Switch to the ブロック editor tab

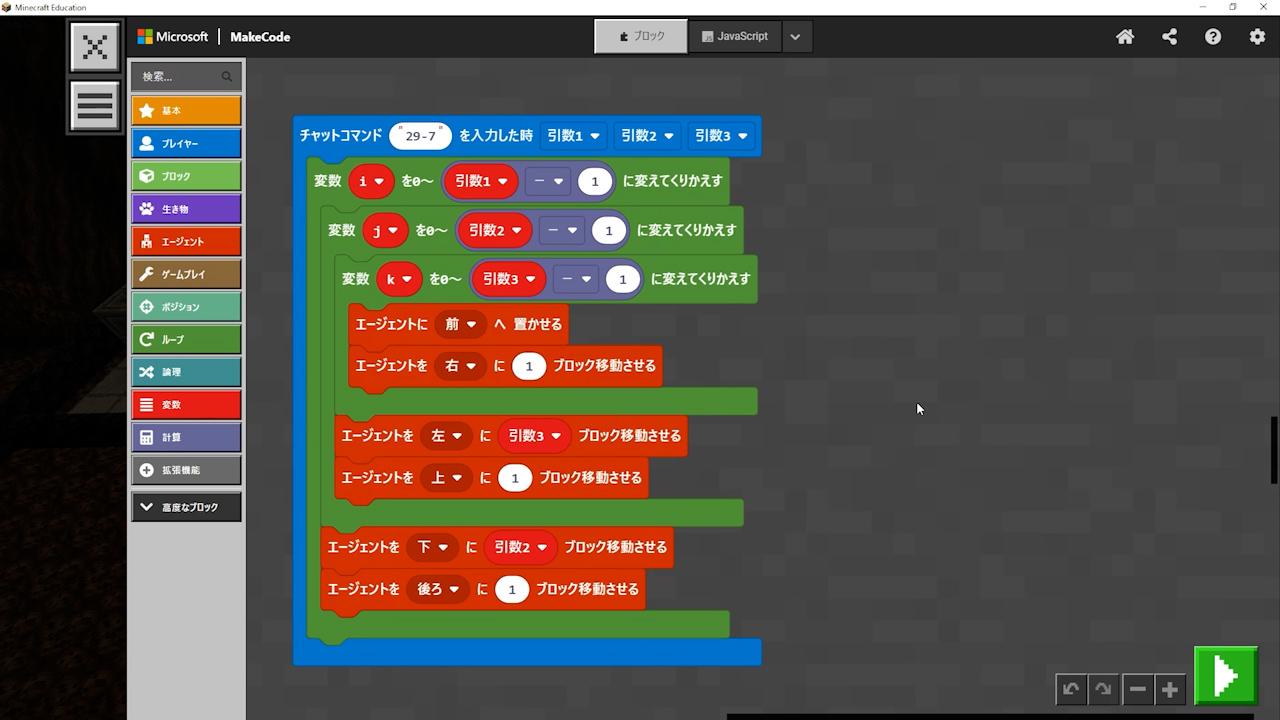click(641, 37)
